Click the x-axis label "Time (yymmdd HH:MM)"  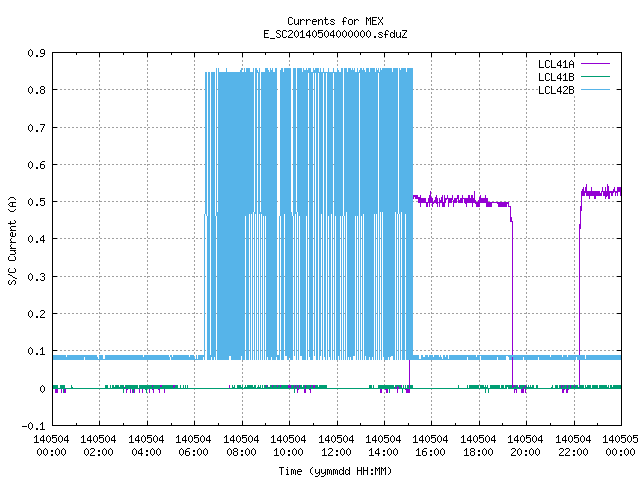[335, 471]
